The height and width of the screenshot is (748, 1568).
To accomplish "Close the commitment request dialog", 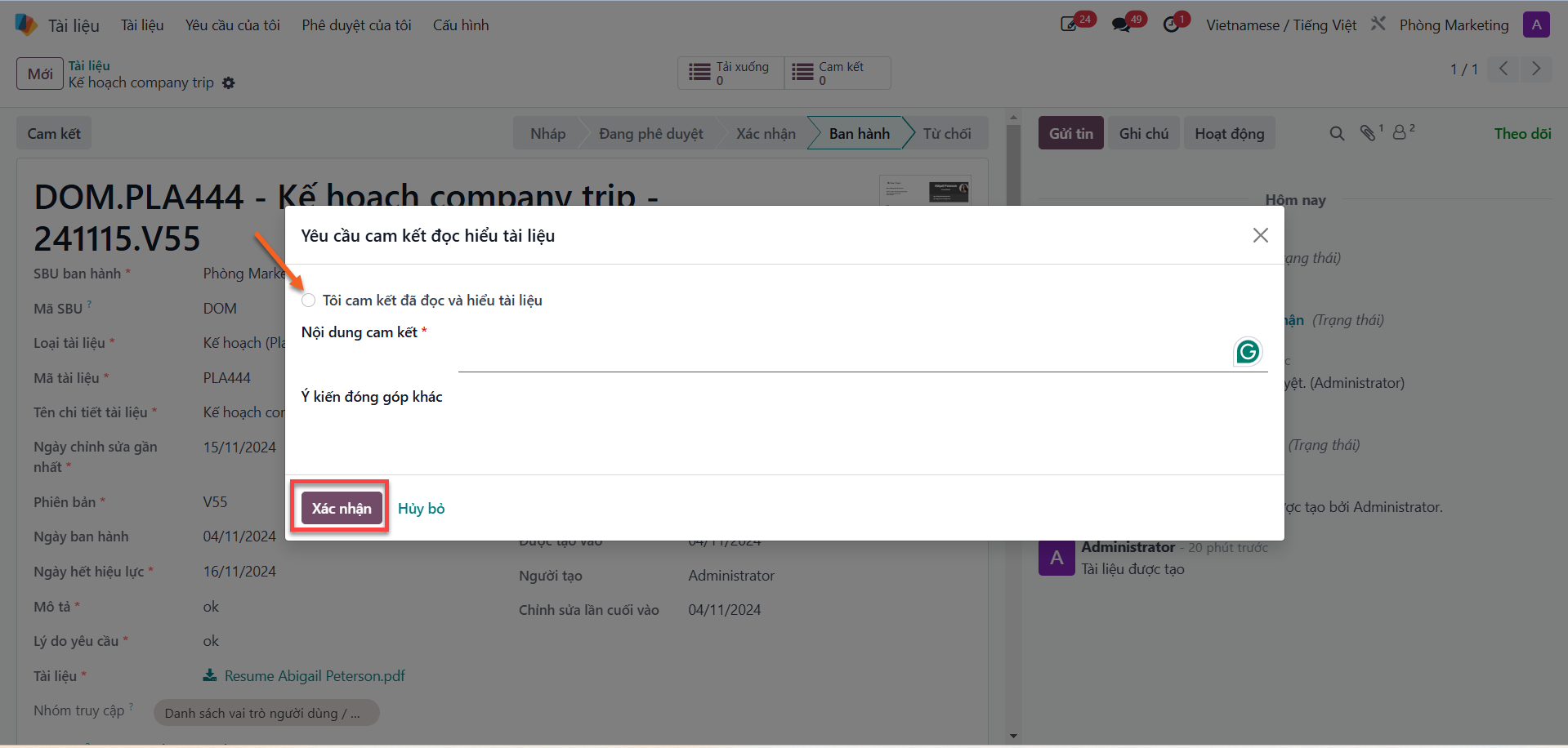I will click(1260, 235).
